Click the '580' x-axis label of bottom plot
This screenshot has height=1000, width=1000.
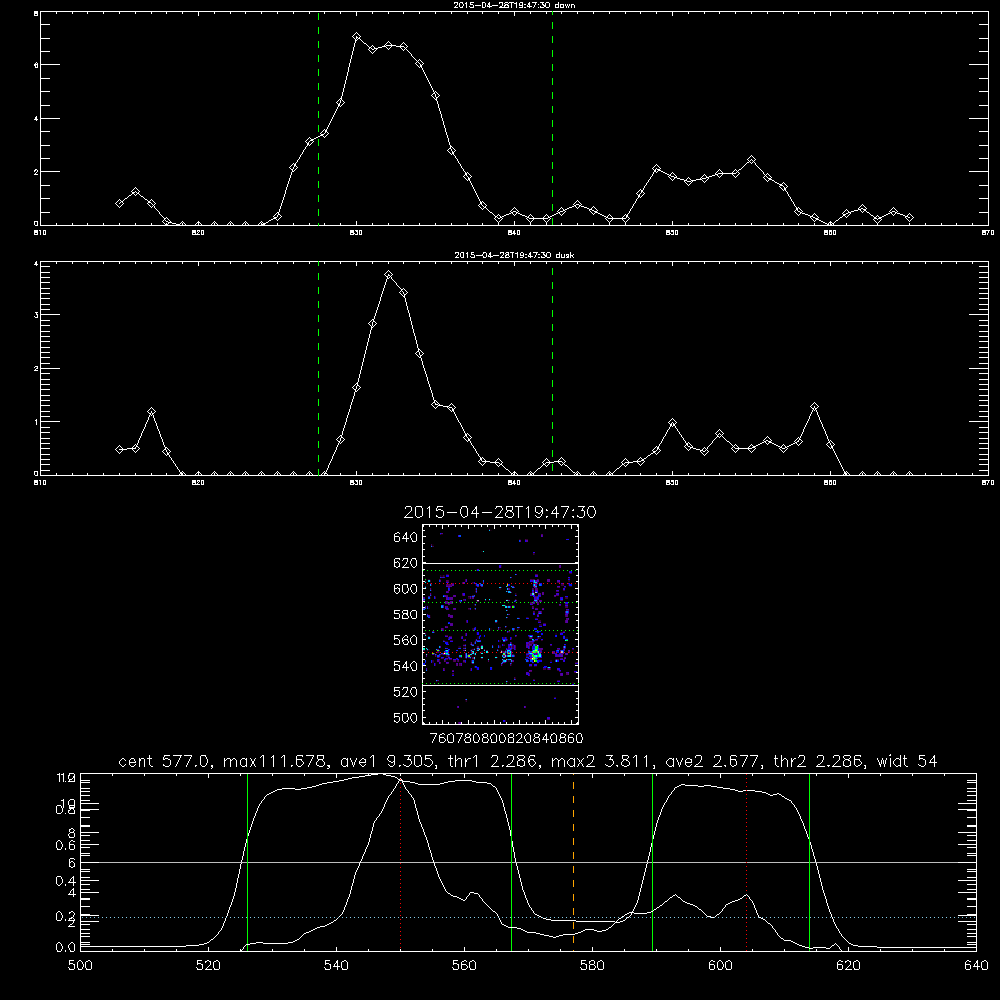pos(592,966)
